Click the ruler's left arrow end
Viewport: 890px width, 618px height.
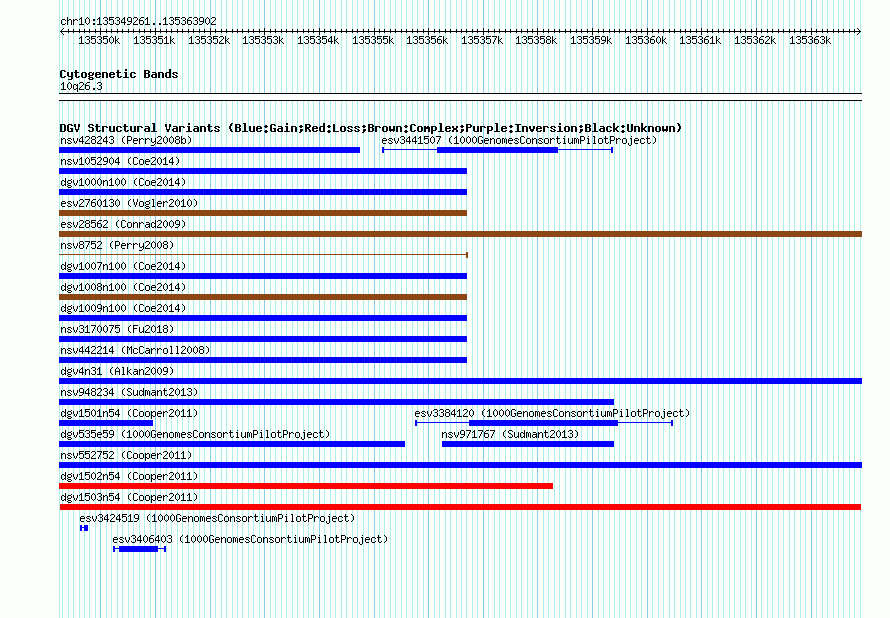pos(62,32)
